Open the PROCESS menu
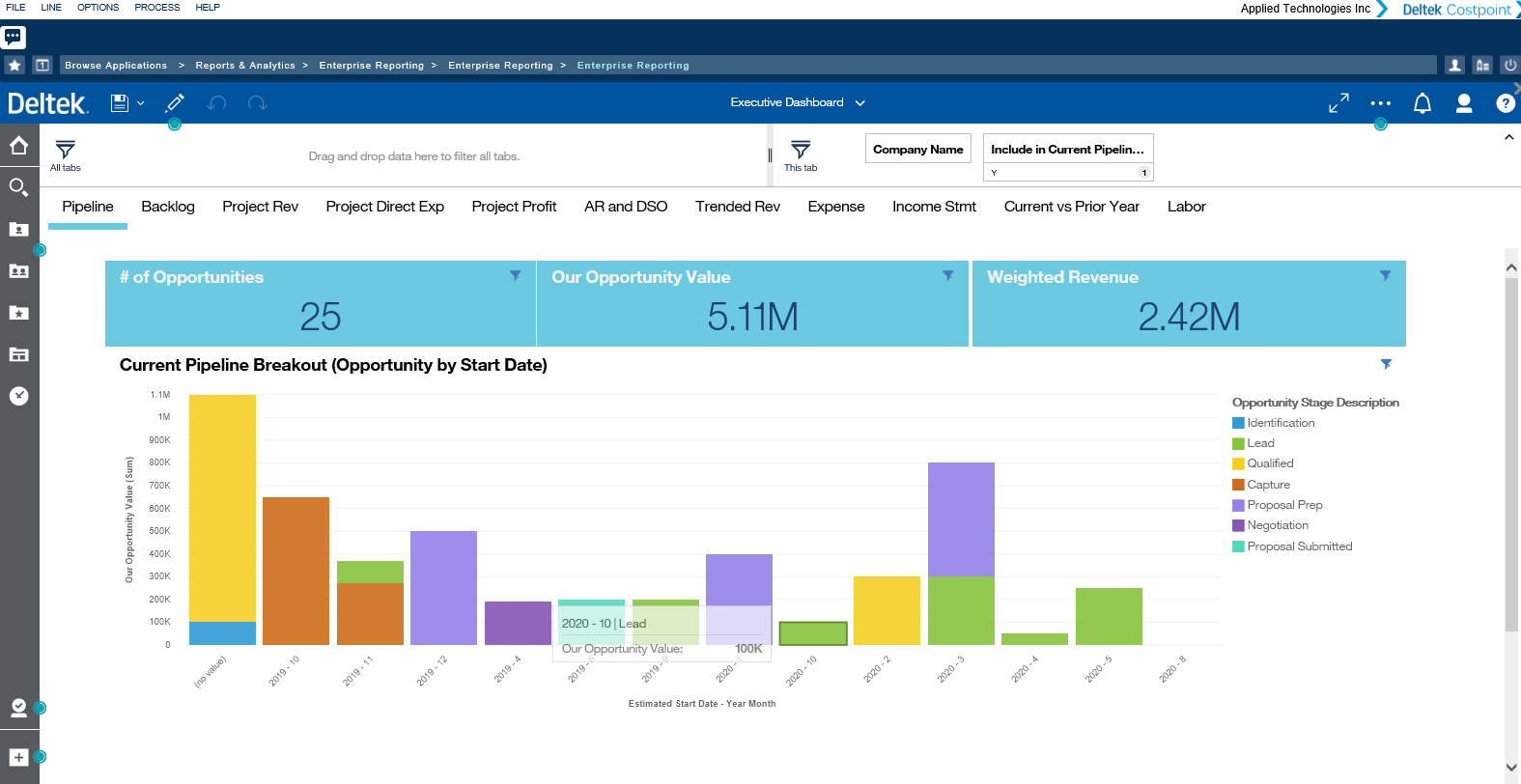Screen dimensions: 1521x784 pyautogui.click(x=156, y=8)
